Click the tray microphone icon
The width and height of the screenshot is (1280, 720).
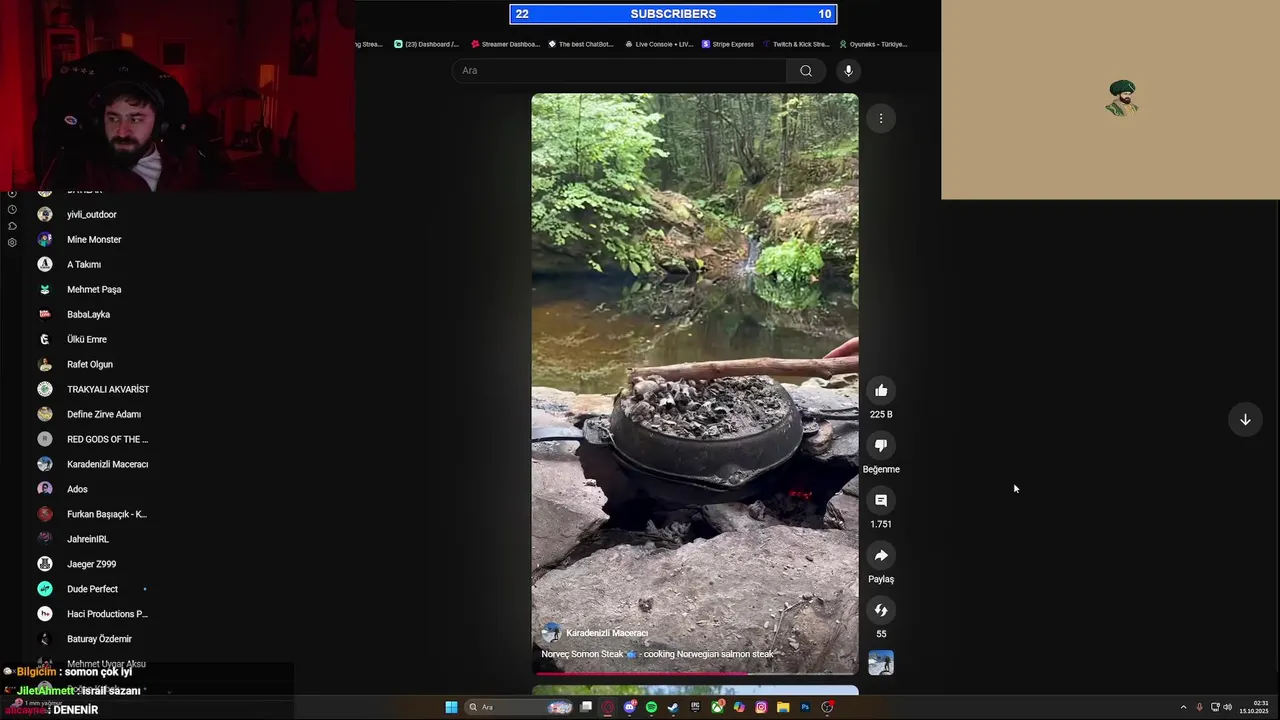point(1200,707)
